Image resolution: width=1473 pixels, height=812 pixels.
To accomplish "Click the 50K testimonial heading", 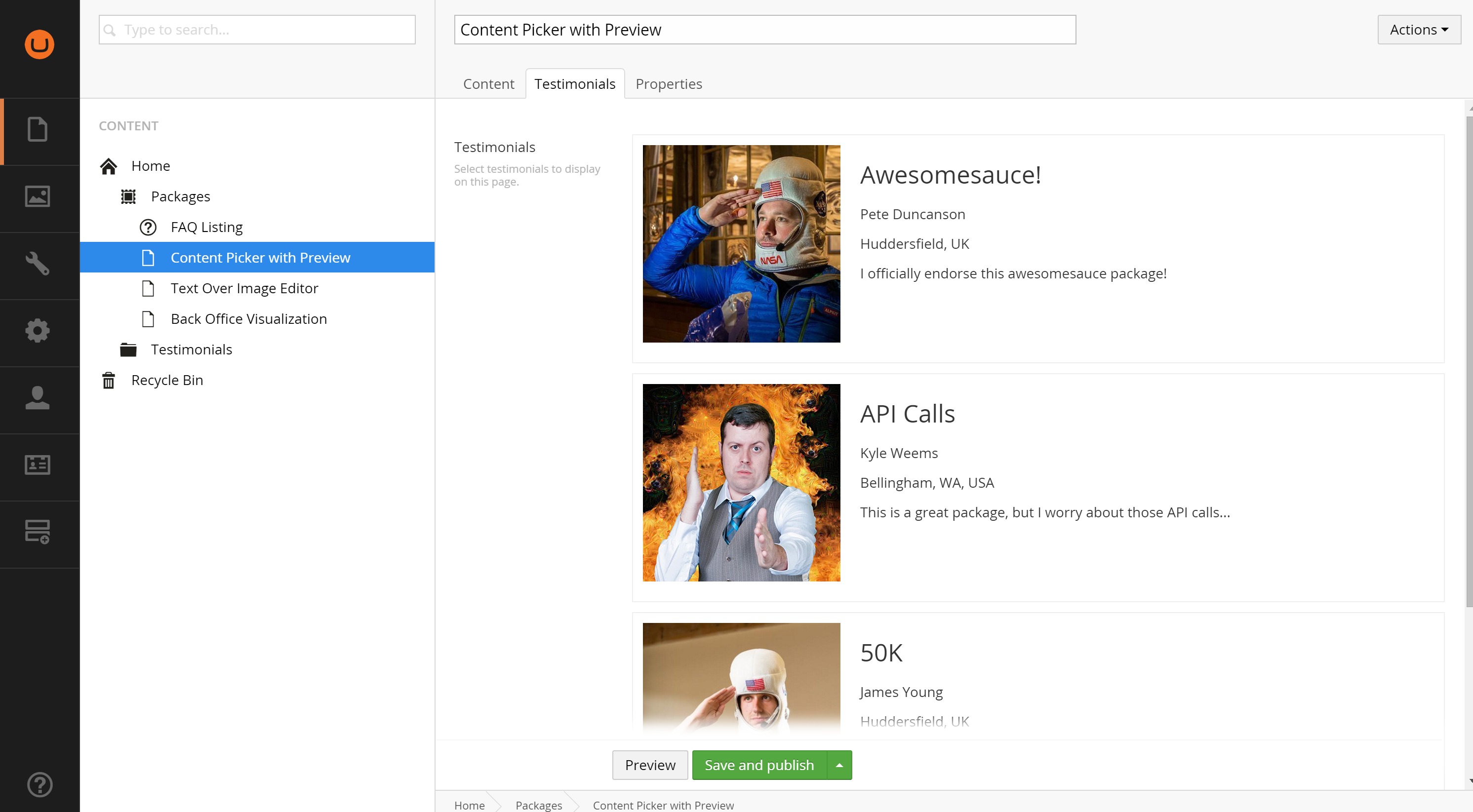I will point(882,653).
